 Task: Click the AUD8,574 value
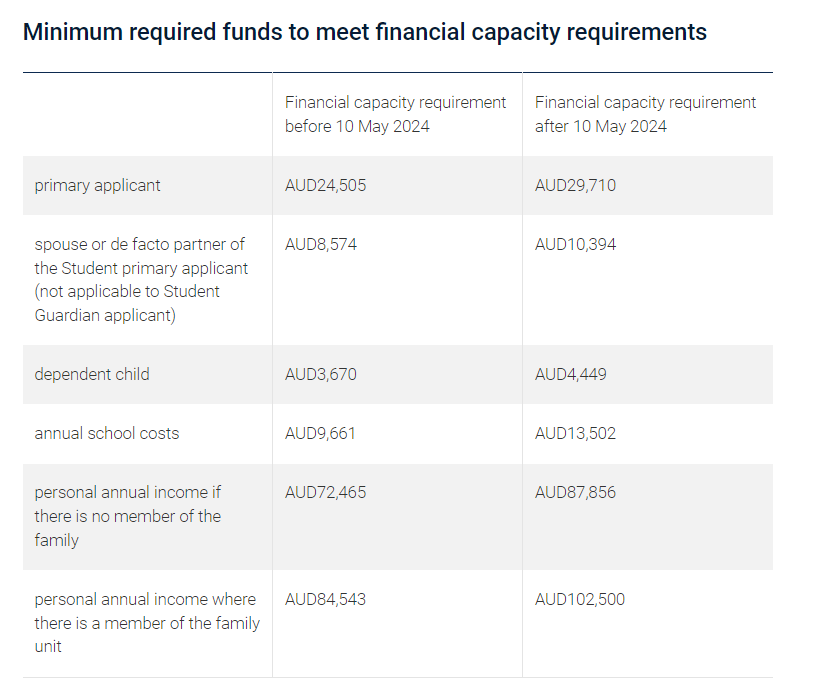[x=320, y=244]
